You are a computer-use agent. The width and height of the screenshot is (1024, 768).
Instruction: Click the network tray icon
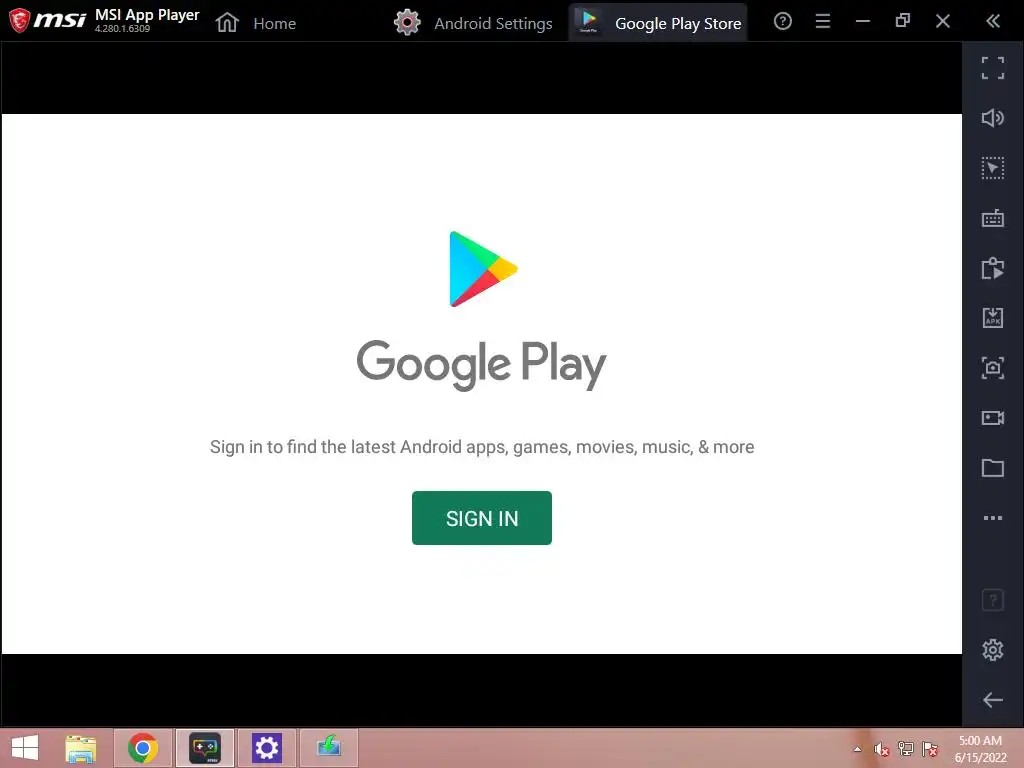(906, 749)
